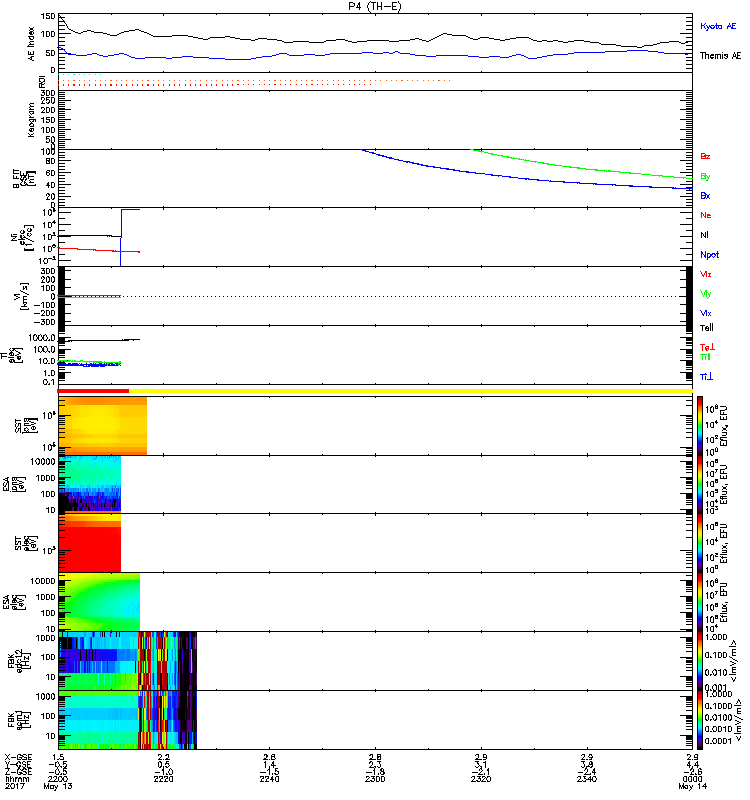Click the FBK edc12 spectrogram
This screenshot has width=750, height=800.
coord(128,661)
